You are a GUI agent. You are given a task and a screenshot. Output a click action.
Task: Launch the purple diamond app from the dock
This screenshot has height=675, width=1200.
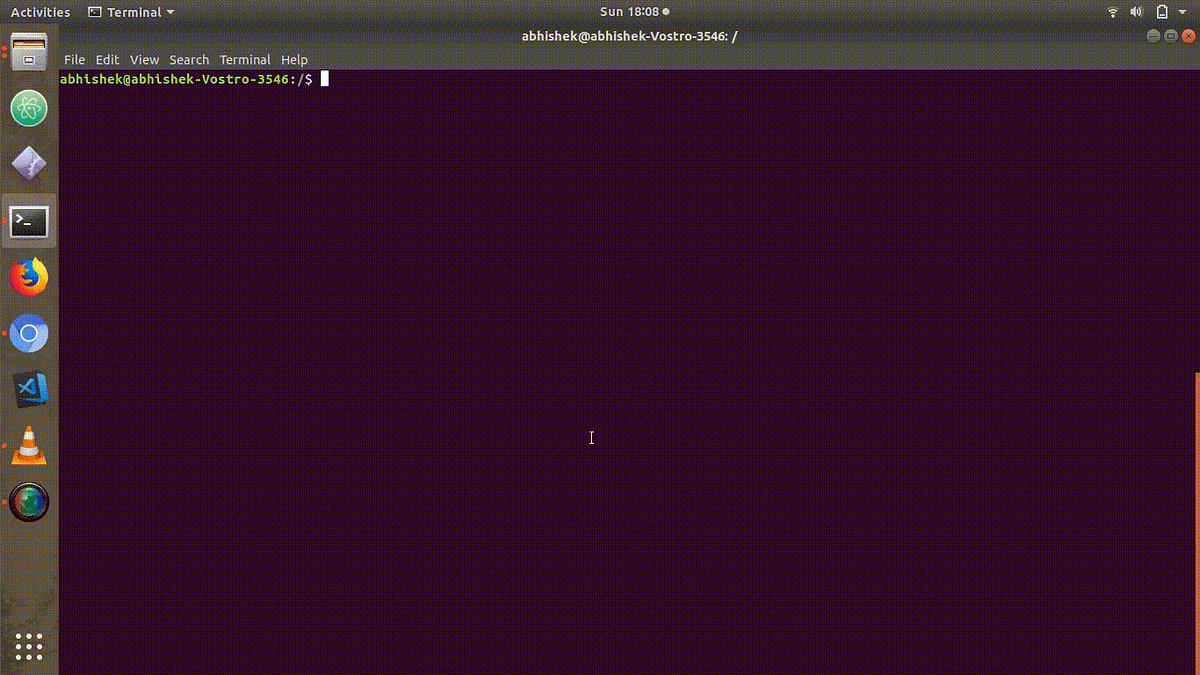click(x=28, y=164)
